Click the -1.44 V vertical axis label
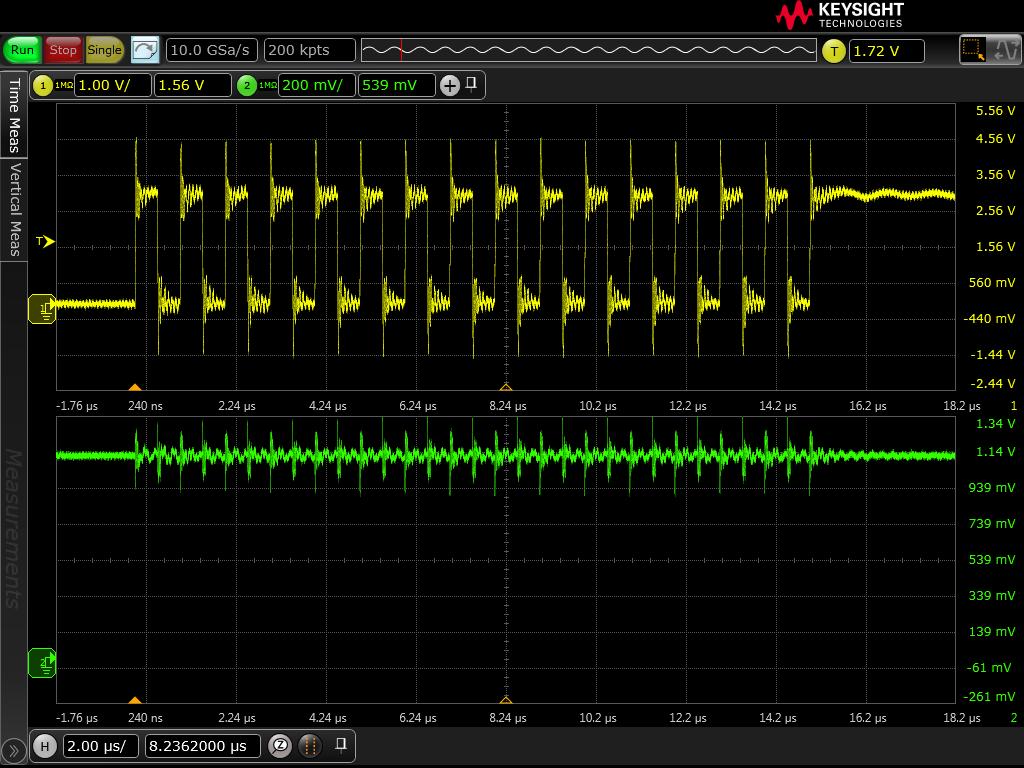Viewport: 1024px width, 768px height. pos(993,354)
